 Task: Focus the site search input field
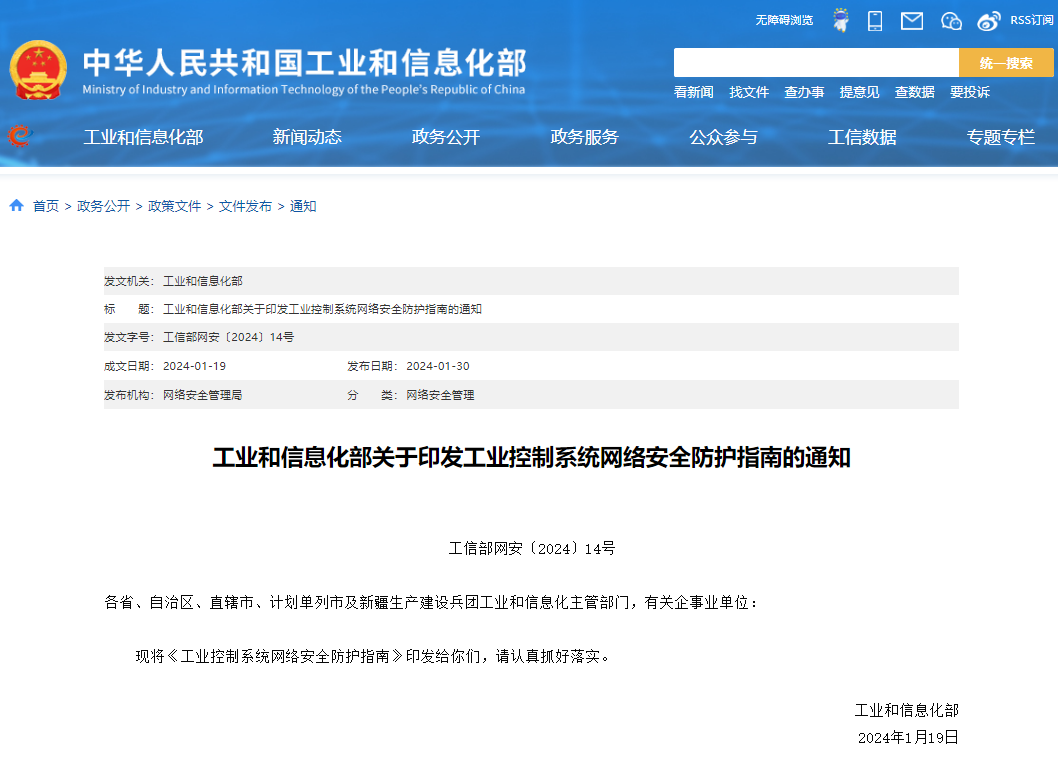click(x=815, y=63)
